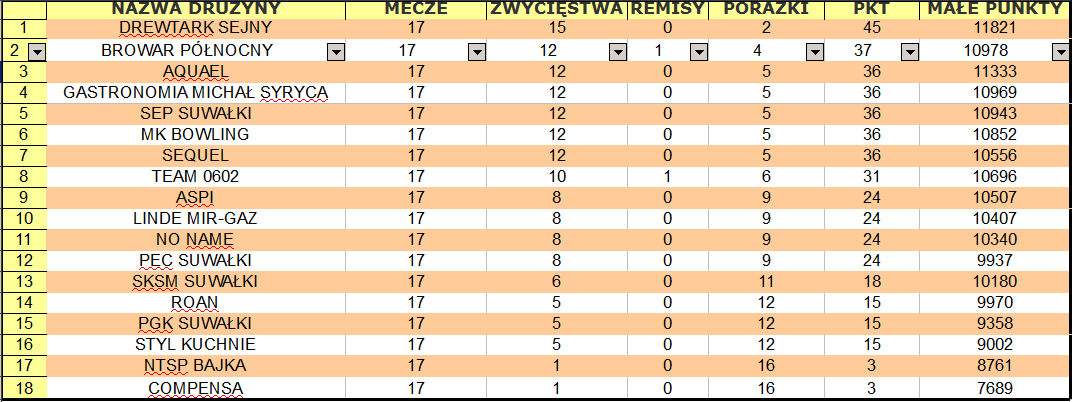1072x402 pixels.
Task: Open filter dropdown beside BROWAR PÓŁNOCNY
Action: pos(336,51)
